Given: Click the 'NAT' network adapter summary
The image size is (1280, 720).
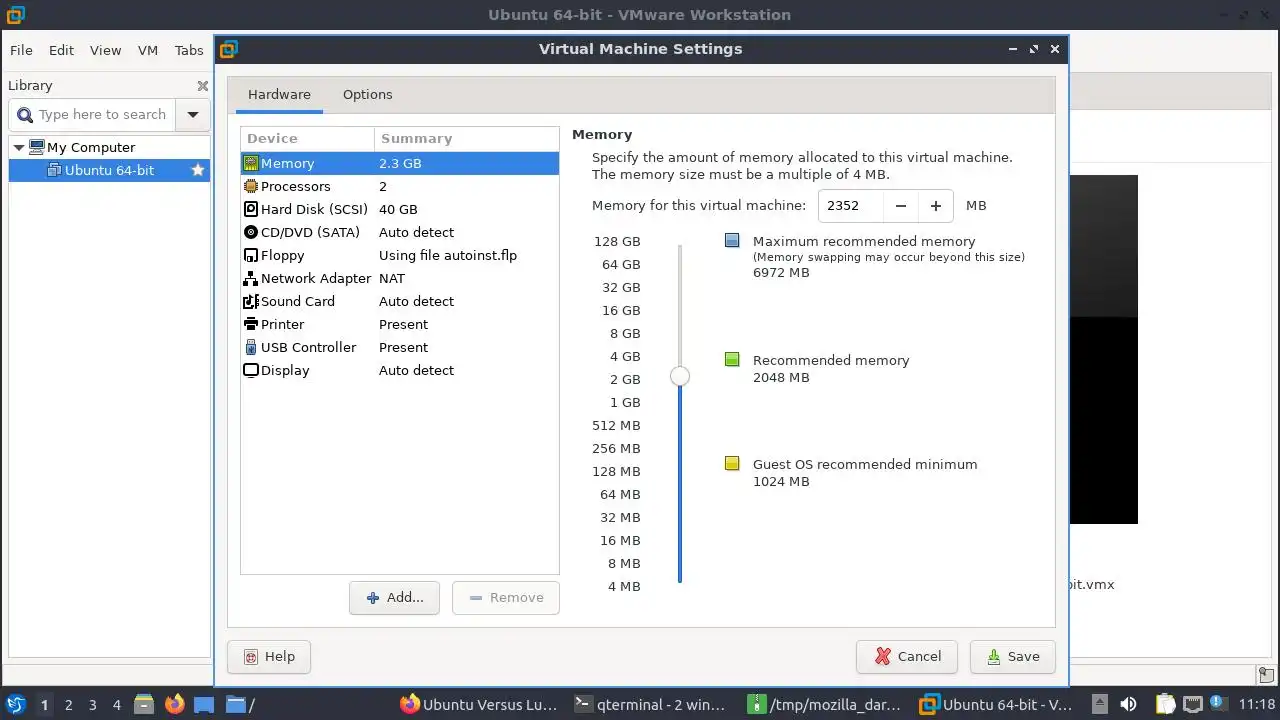Looking at the screenshot, I should coord(392,278).
